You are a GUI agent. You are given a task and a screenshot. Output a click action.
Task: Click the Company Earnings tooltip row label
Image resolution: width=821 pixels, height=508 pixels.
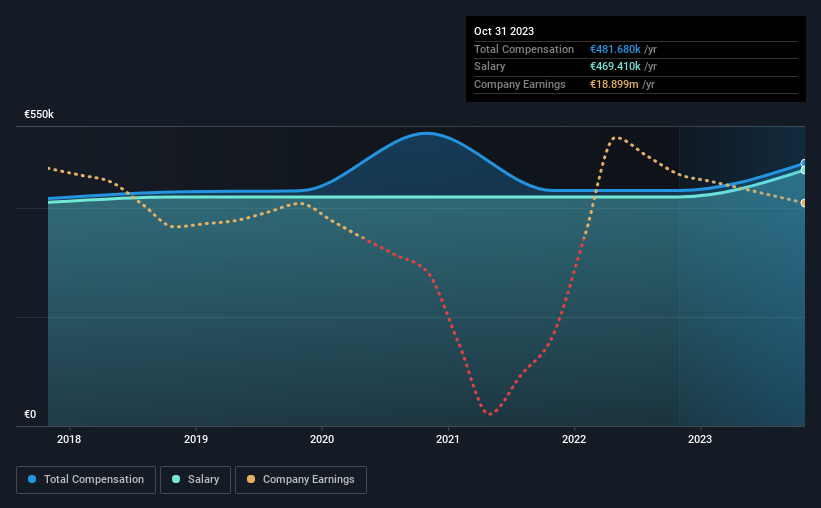coord(519,84)
